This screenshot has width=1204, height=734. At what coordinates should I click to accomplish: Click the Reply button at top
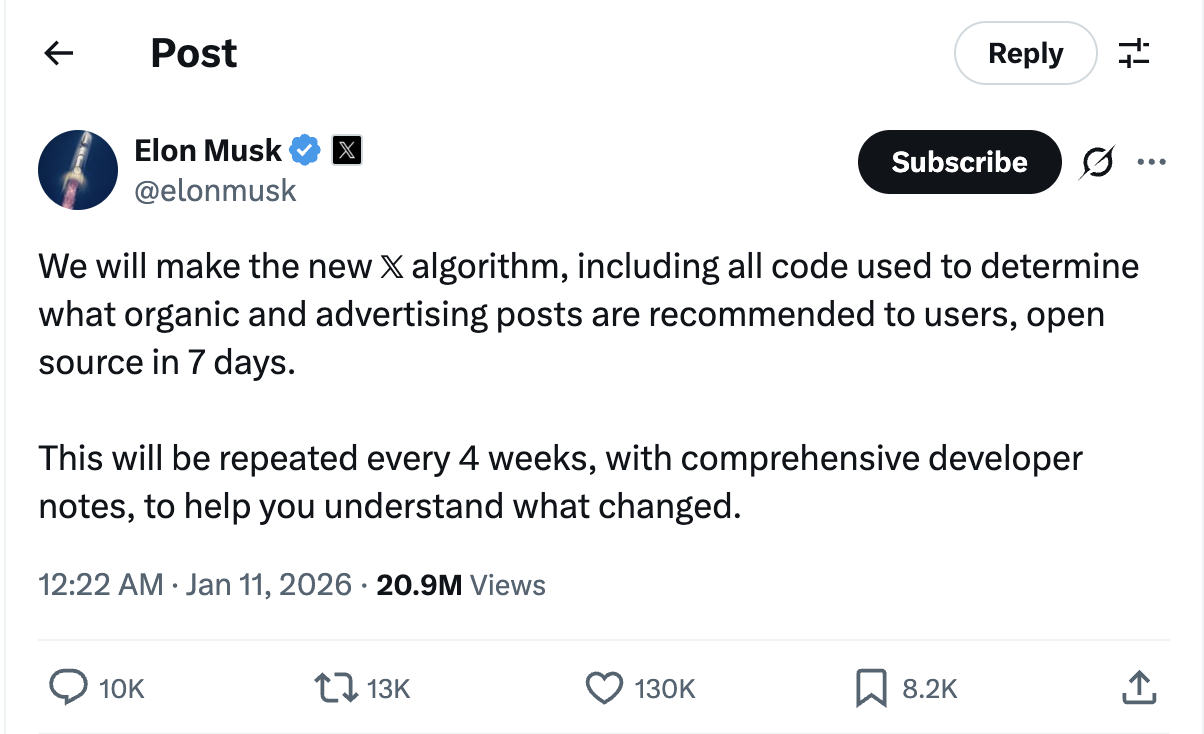click(x=1025, y=53)
